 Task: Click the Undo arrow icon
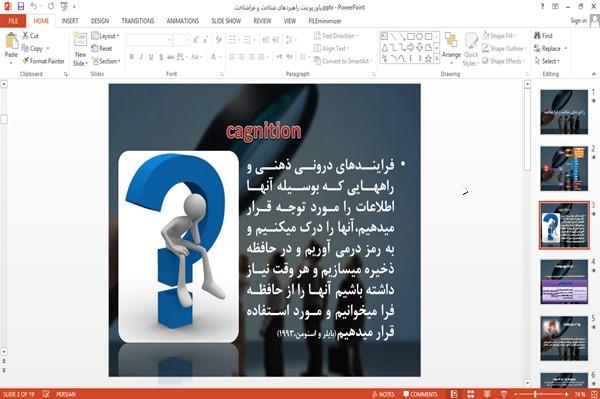(x=34, y=7)
